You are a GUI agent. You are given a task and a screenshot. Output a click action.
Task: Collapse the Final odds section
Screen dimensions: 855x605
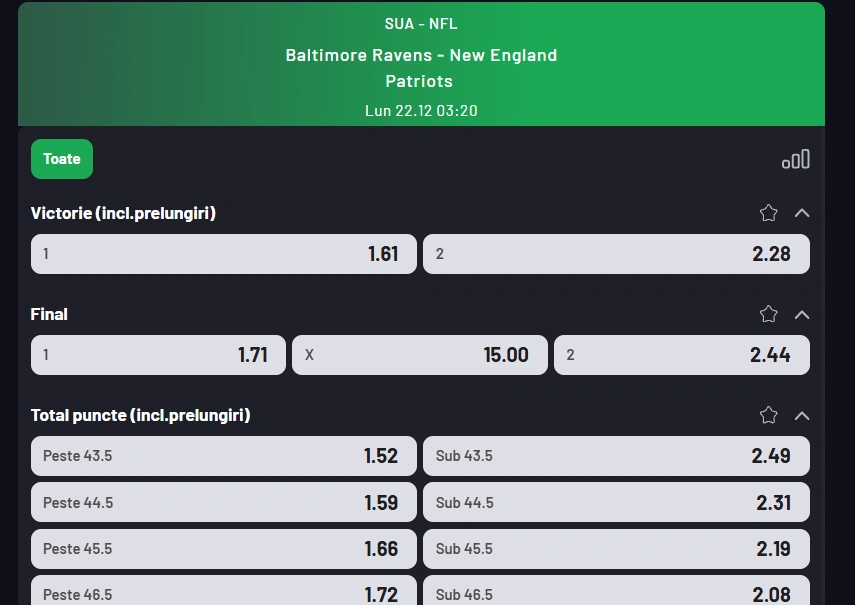(x=802, y=313)
